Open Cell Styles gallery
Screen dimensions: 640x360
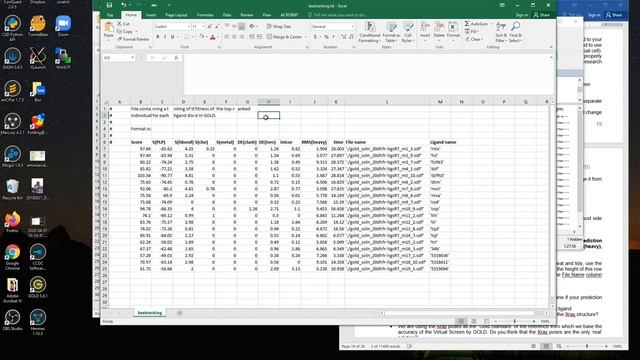point(407,32)
